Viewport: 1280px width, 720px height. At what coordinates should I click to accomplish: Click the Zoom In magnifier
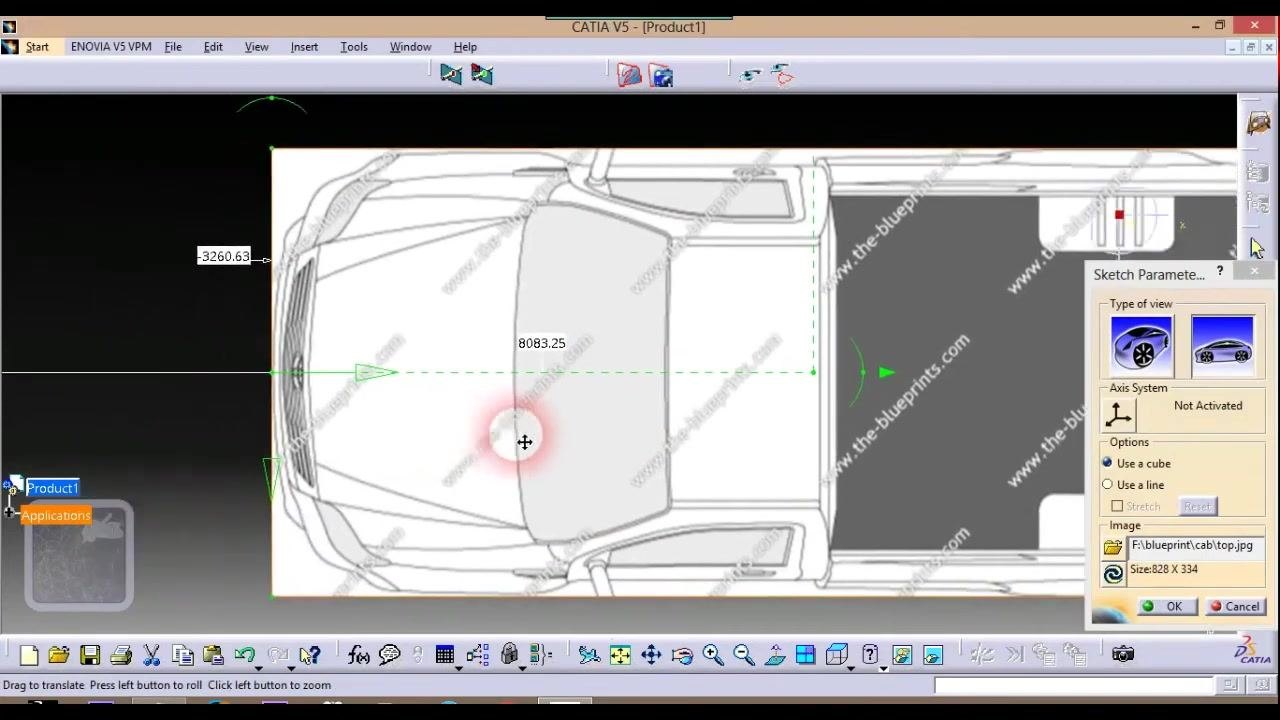[713, 655]
